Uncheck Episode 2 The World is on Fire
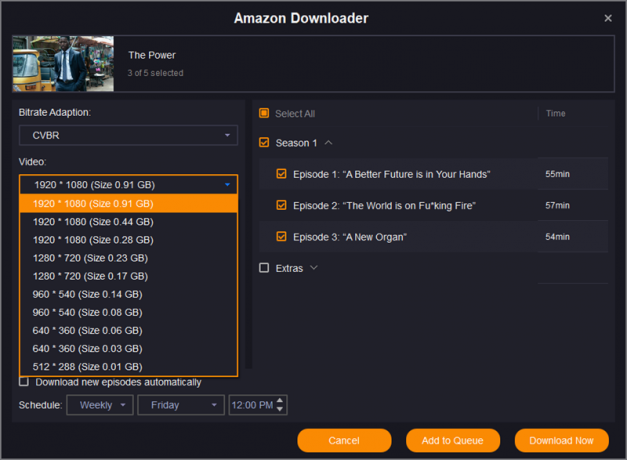Image resolution: width=627 pixels, height=460 pixels. 282,205
